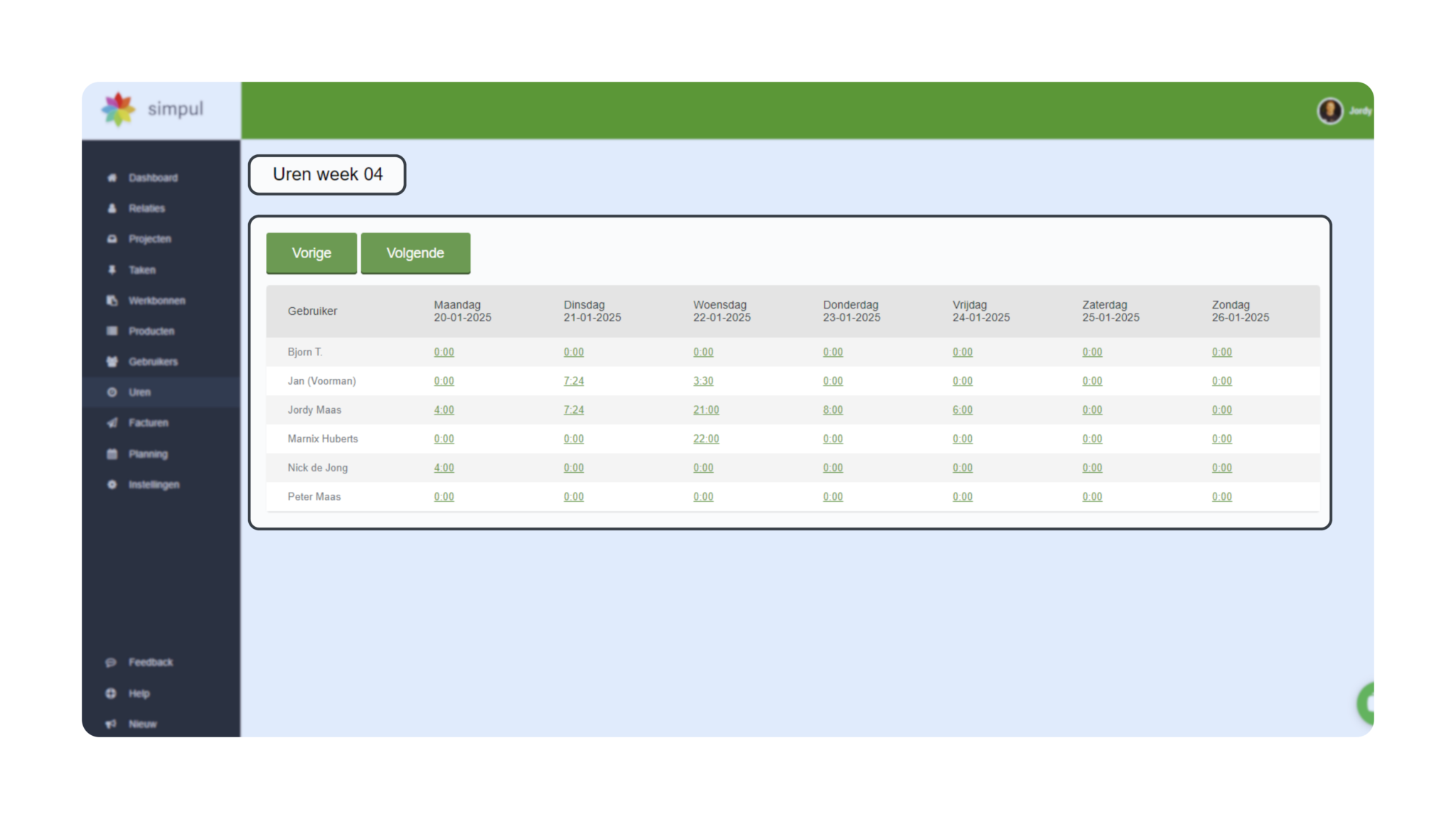The image size is (1456, 819).
Task: Click the Producten icon in sidebar
Action: coord(112,331)
